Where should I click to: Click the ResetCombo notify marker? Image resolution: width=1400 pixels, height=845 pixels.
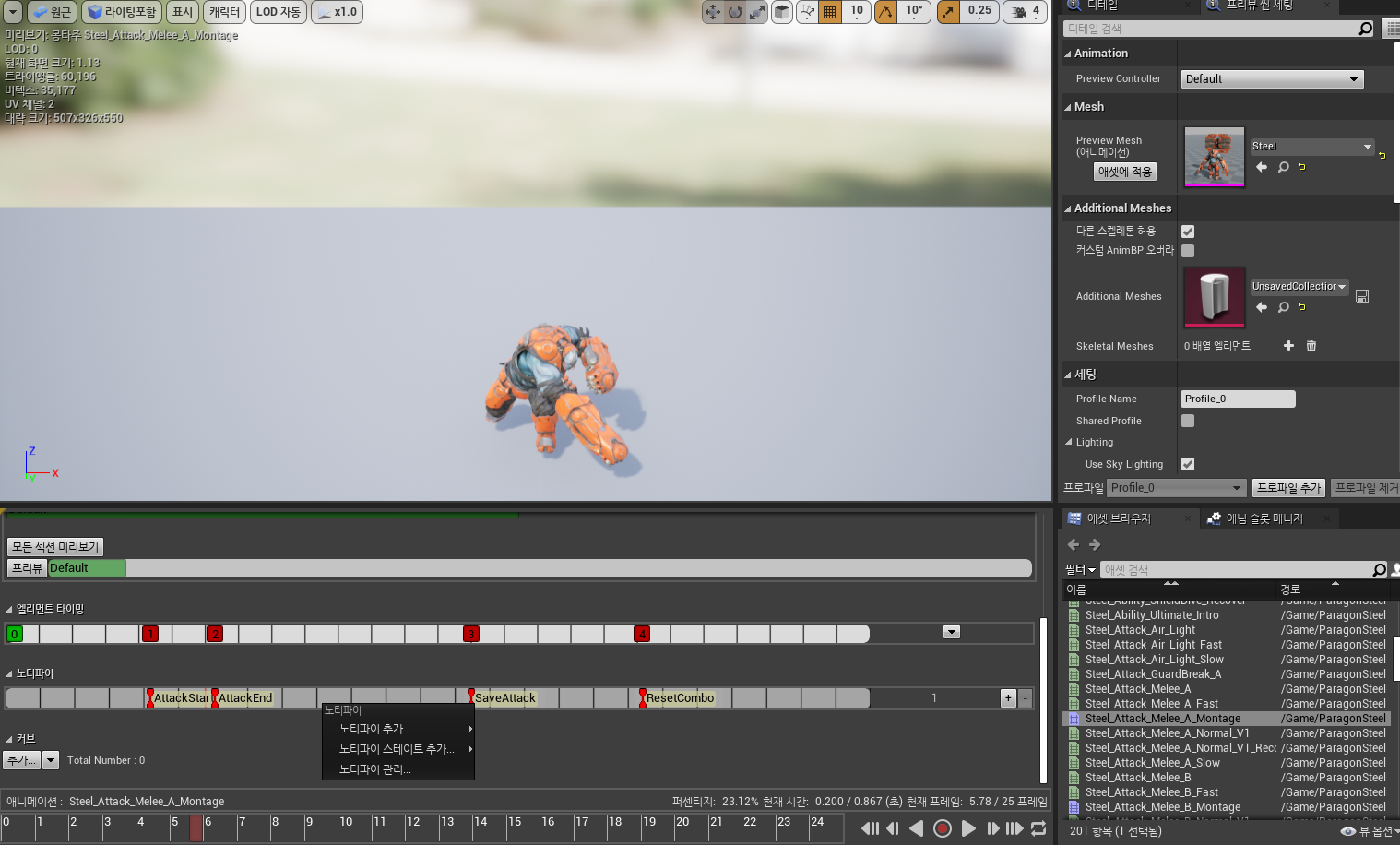point(678,698)
